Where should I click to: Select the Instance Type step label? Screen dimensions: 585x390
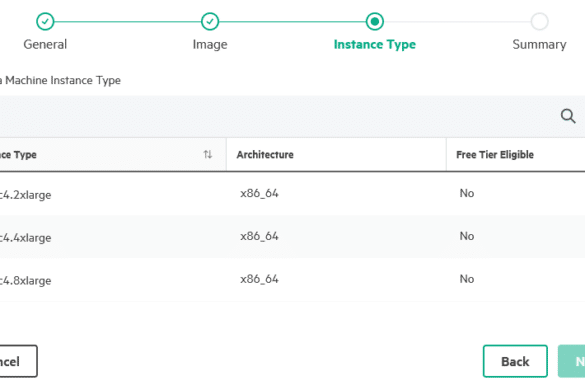point(375,44)
